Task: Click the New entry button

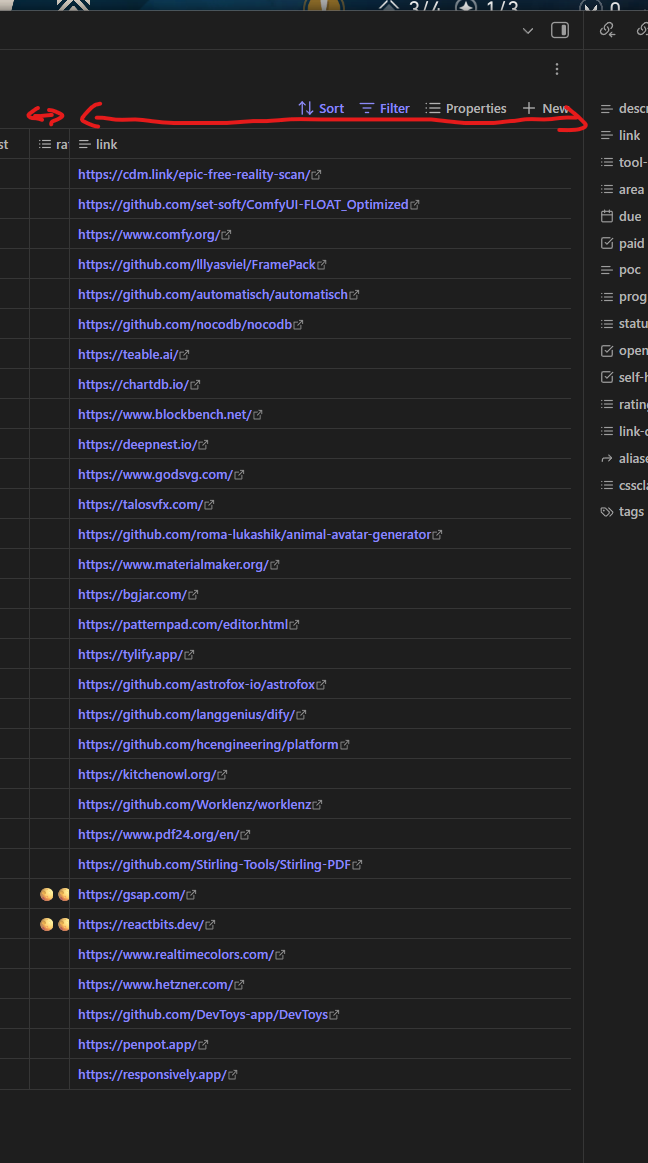Action: (x=546, y=108)
